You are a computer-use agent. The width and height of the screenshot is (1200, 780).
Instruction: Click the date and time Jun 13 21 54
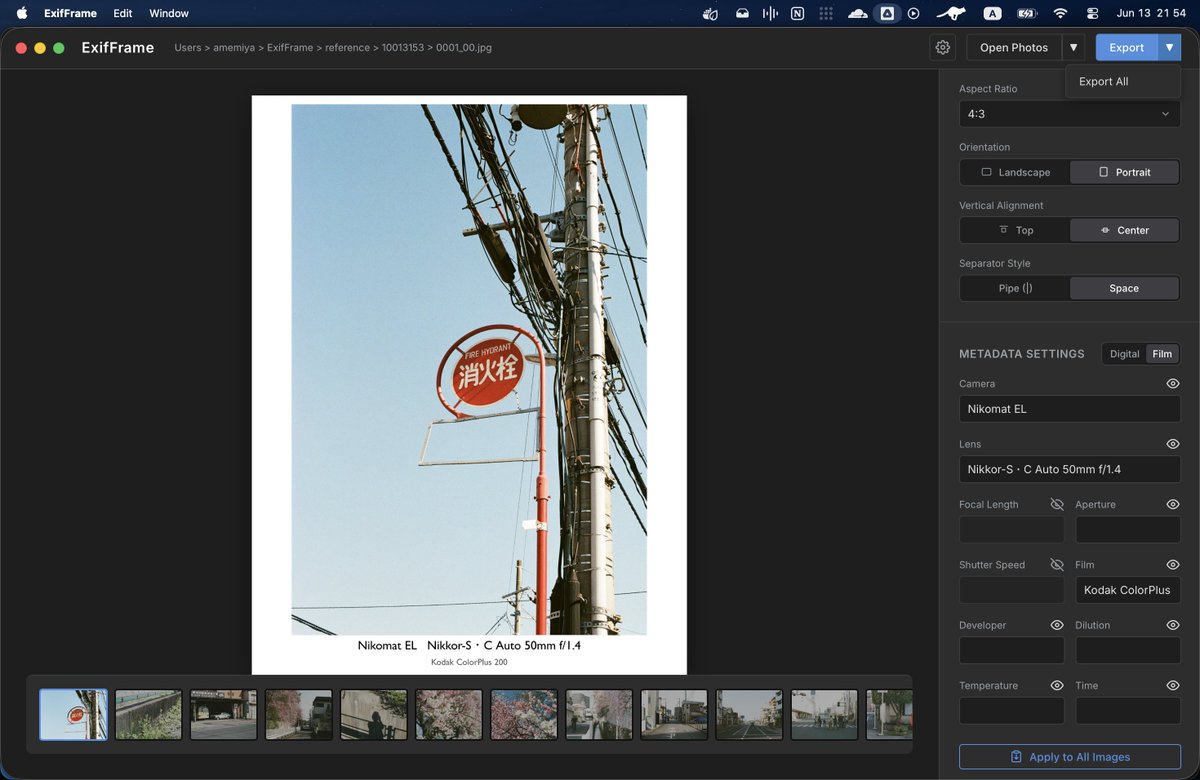point(1151,13)
